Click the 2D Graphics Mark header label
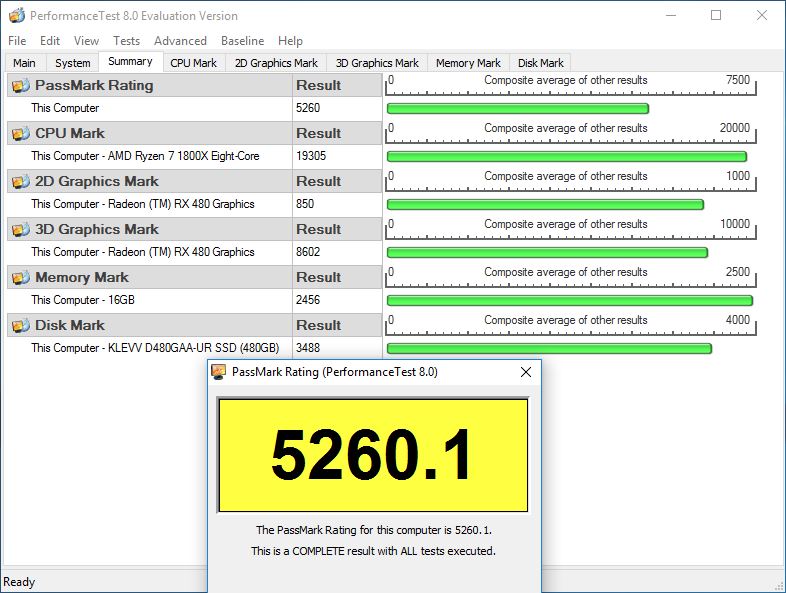Image resolution: width=786 pixels, height=593 pixels. pos(97,181)
